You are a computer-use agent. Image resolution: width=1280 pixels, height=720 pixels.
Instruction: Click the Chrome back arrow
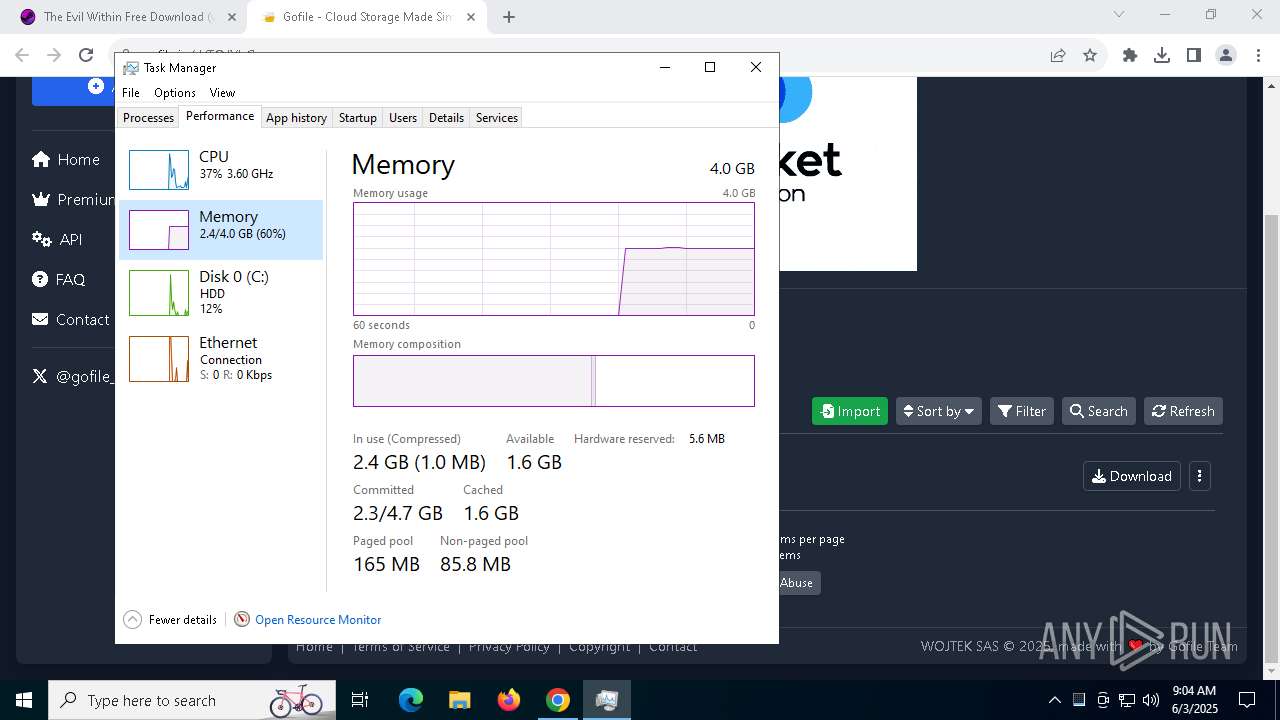[x=22, y=55]
